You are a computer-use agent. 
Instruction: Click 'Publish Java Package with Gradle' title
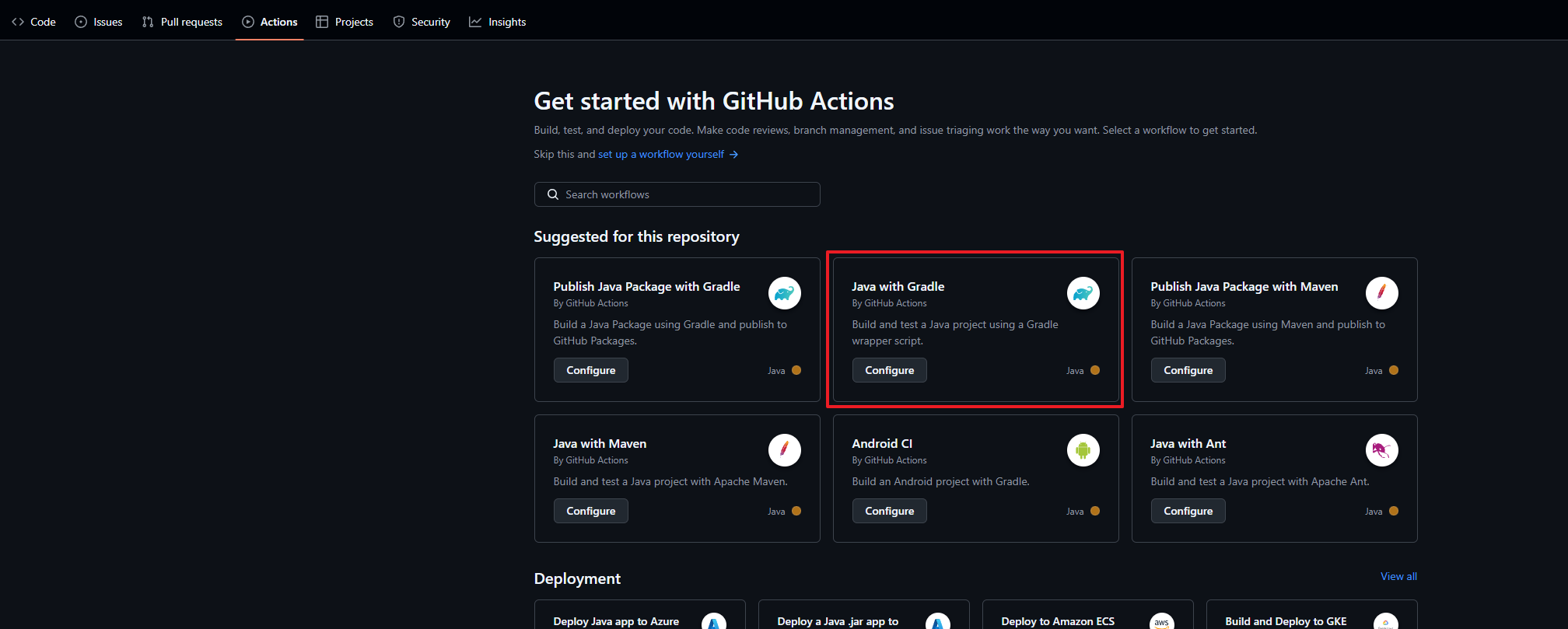click(x=646, y=287)
